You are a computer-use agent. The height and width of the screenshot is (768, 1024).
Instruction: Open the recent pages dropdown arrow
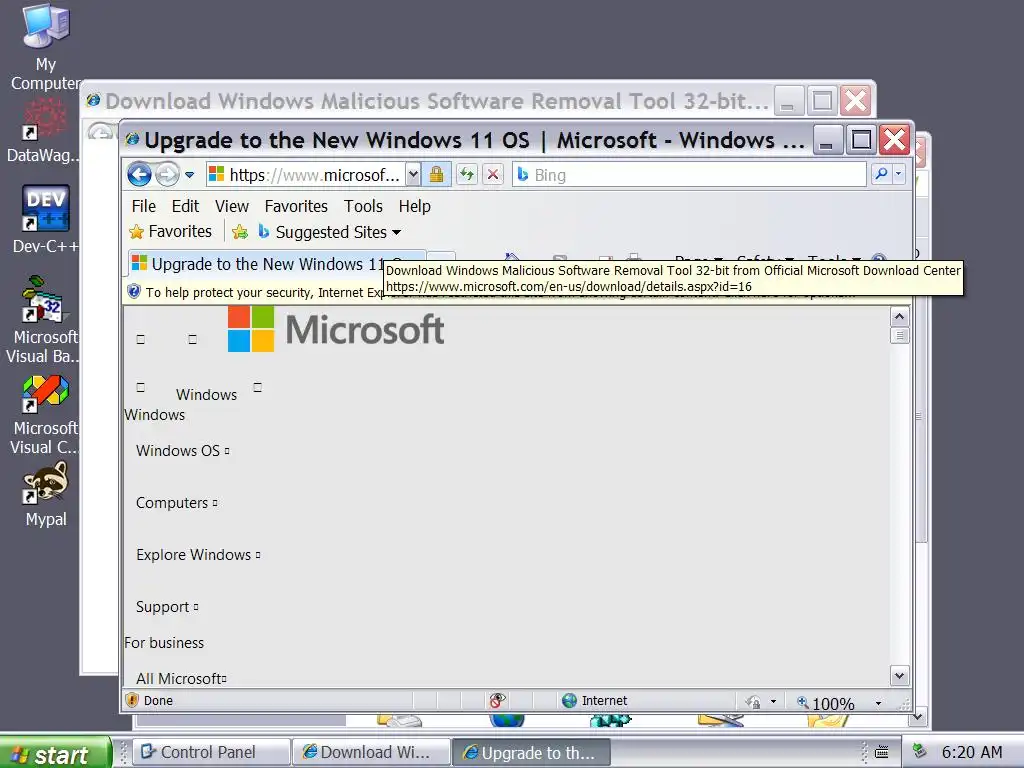(x=189, y=175)
